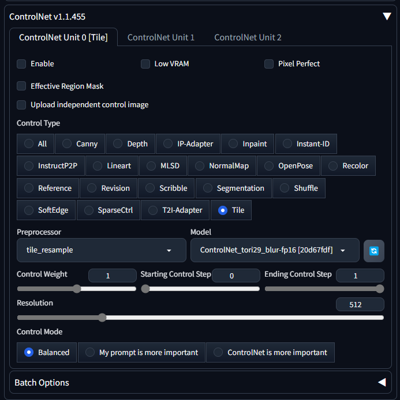Viewport: 400px width, 400px height.
Task: Select the All control type
Action: coord(35,144)
